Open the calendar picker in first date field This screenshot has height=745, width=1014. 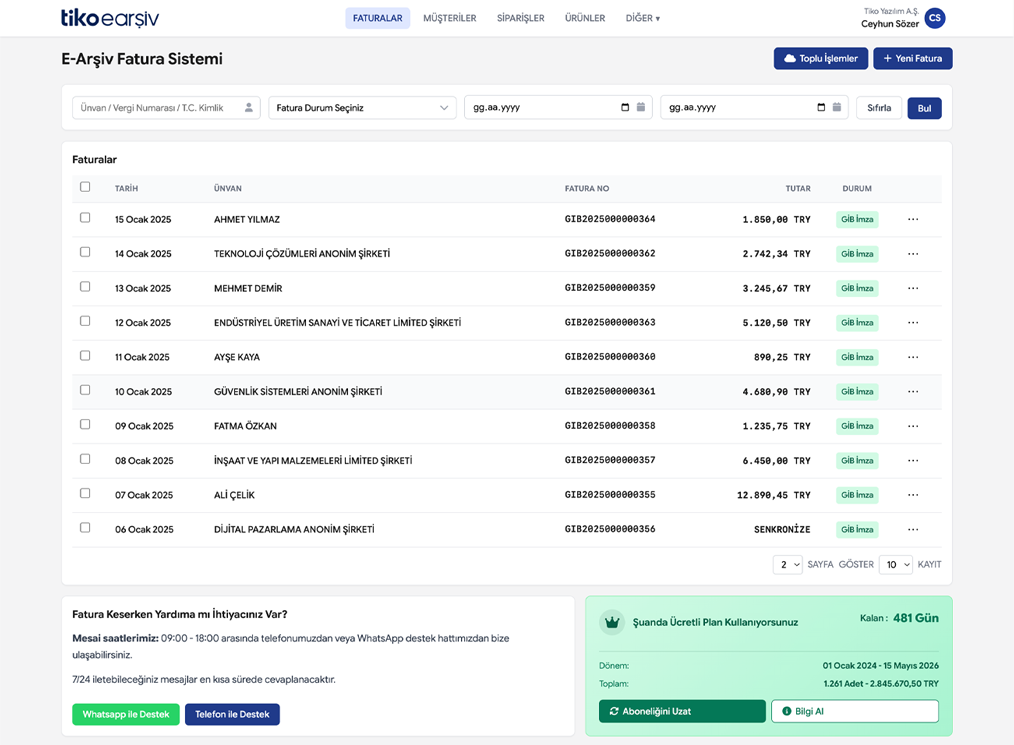tap(626, 108)
